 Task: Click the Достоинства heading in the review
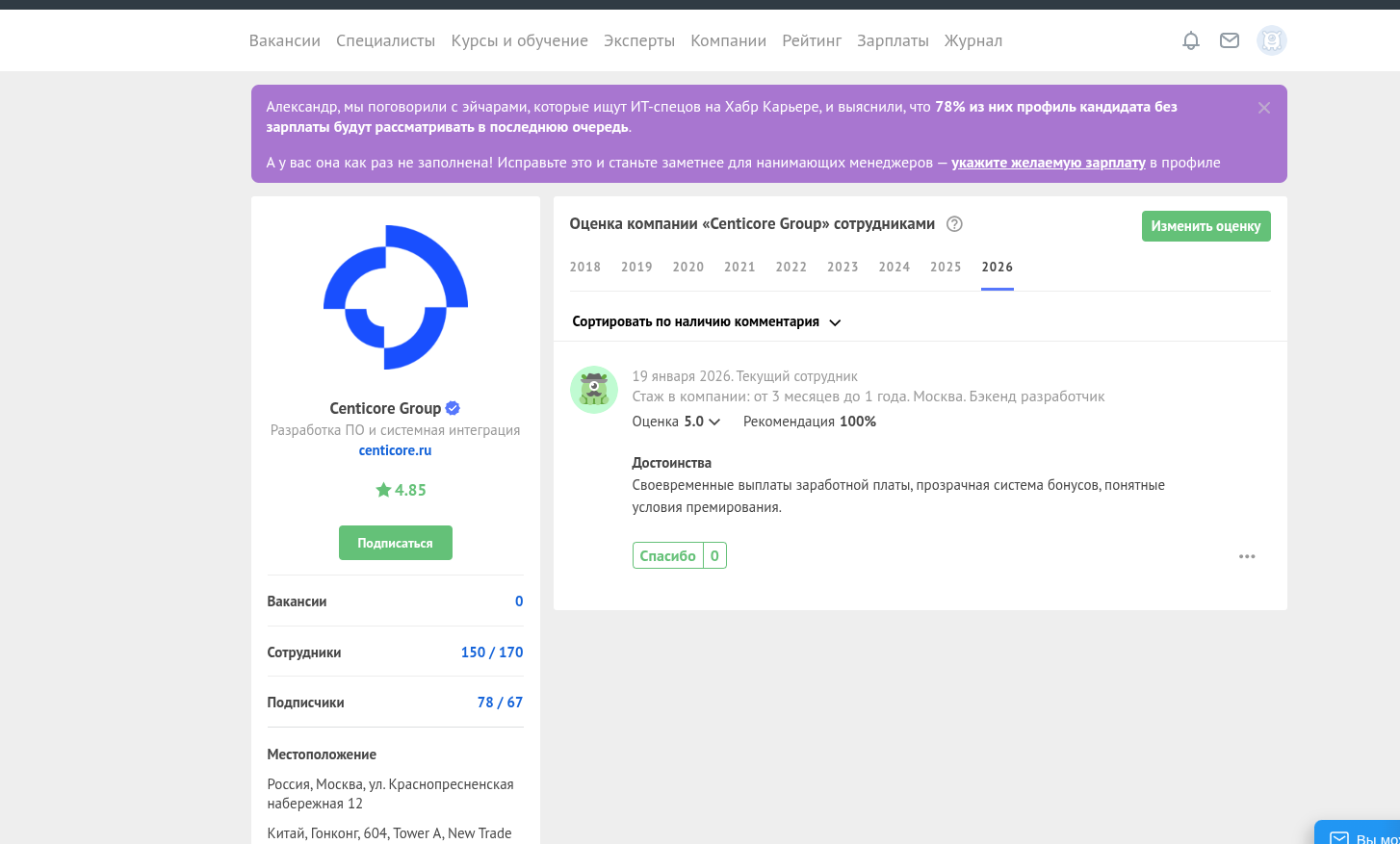coord(671,463)
